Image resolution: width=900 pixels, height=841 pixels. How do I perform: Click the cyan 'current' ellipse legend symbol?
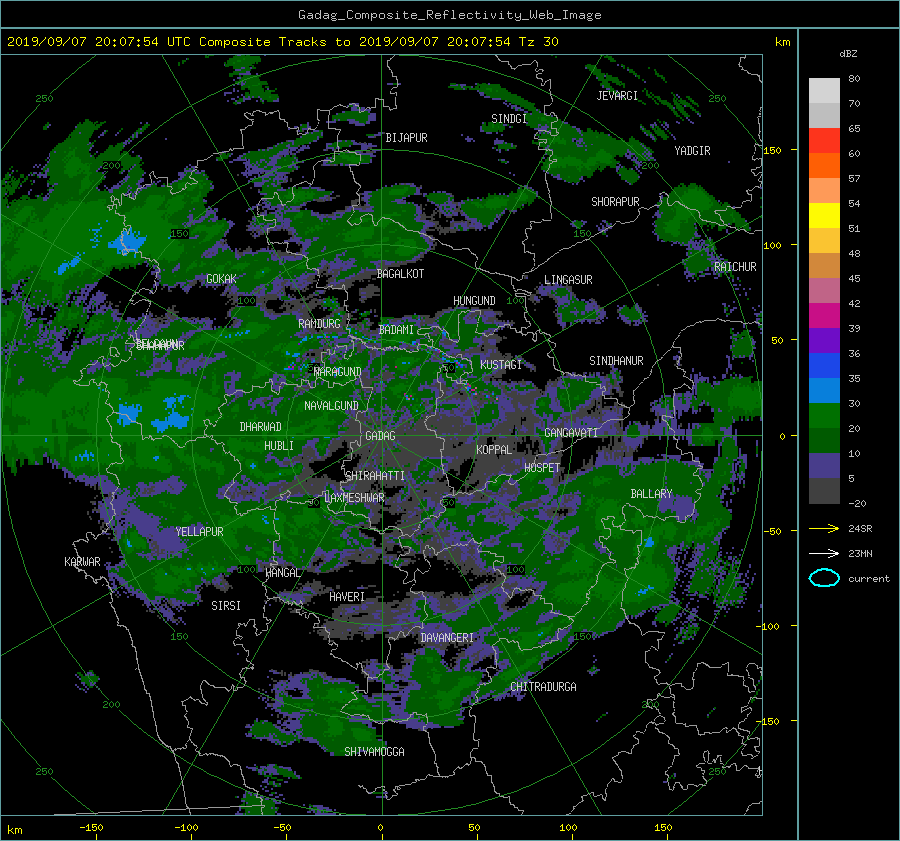(x=824, y=578)
